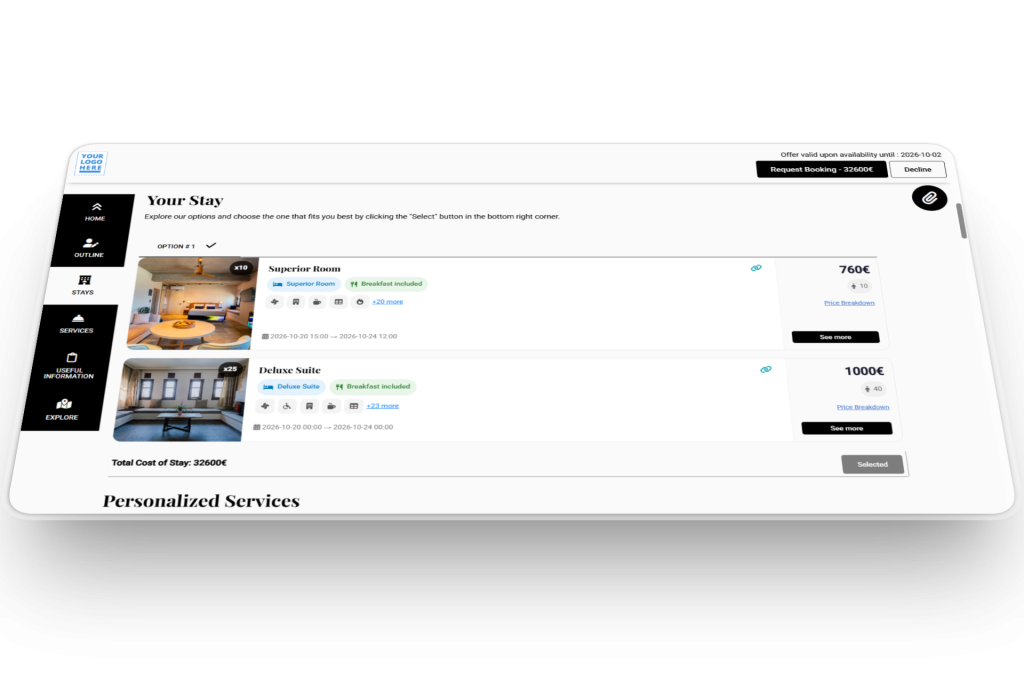Click the page vertical scrollbar
The width and height of the screenshot is (1024, 683).
[x=962, y=221]
